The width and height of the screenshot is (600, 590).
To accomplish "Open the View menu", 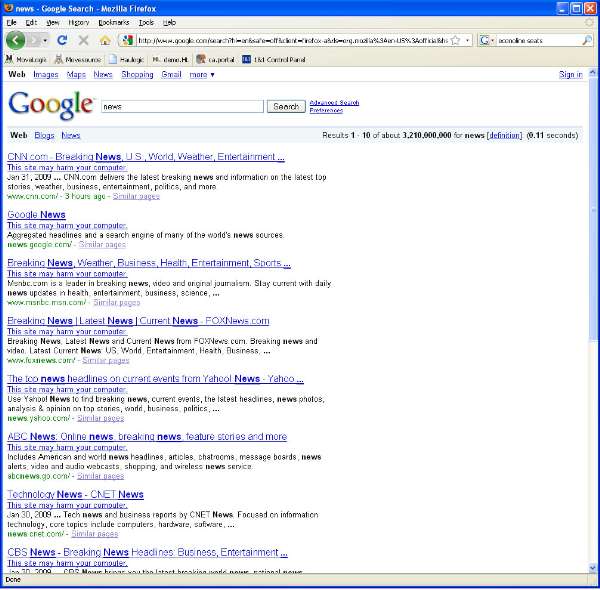I will click(x=53, y=23).
